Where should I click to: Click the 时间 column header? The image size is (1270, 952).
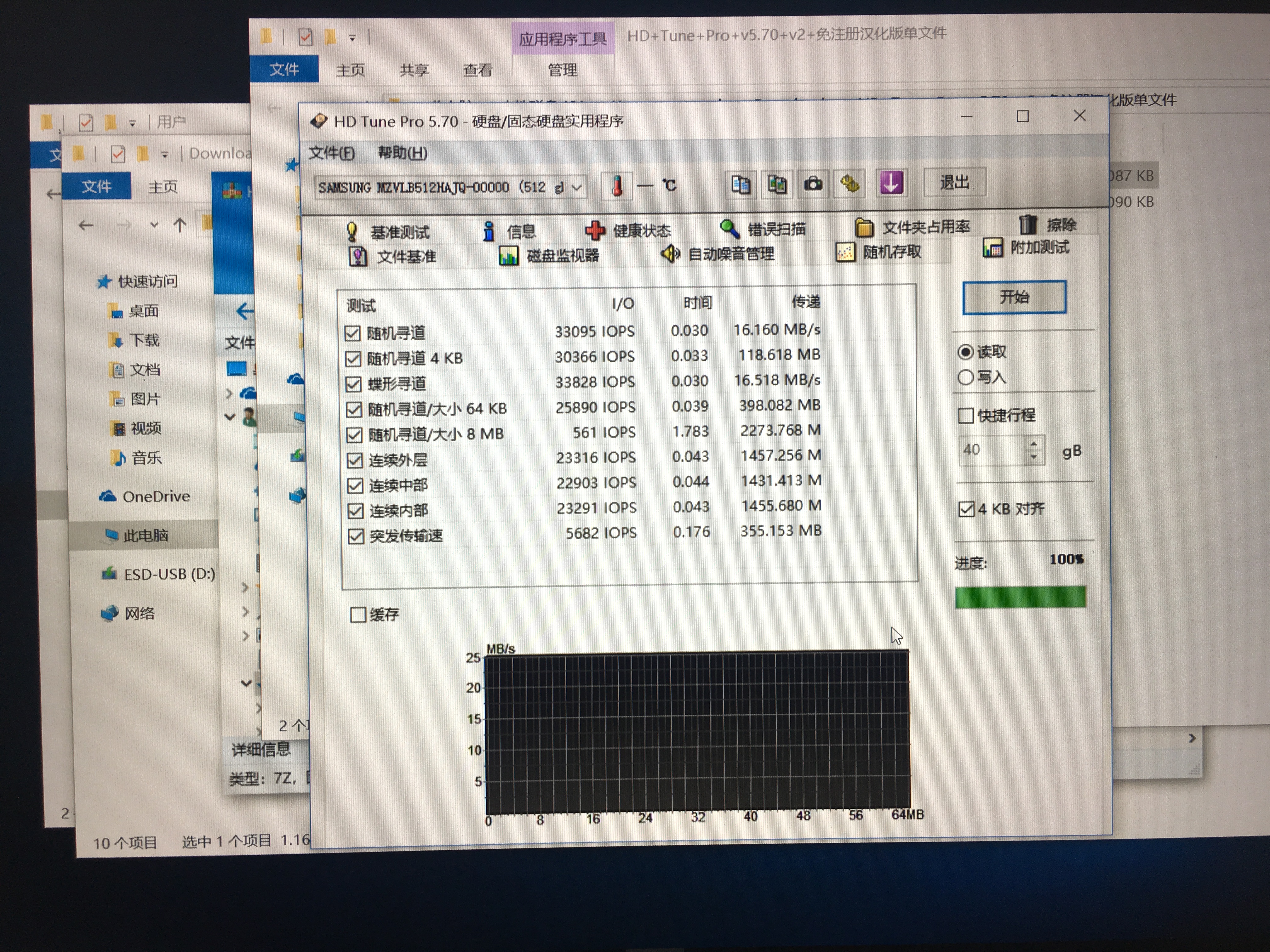pyautogui.click(x=698, y=303)
